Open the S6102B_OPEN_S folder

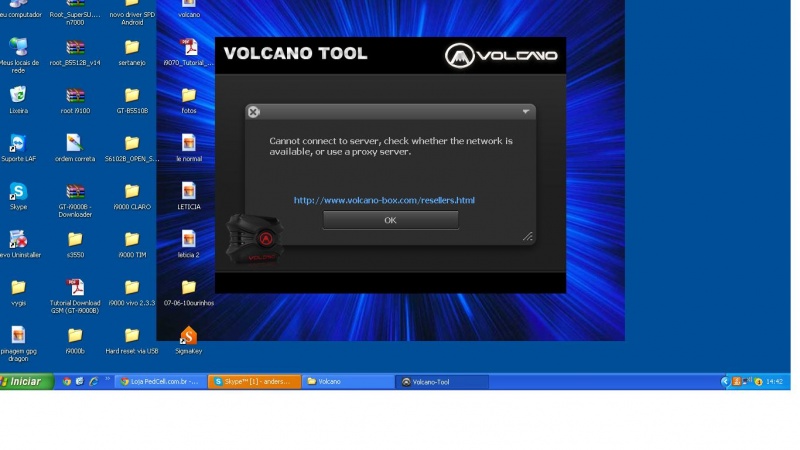click(x=132, y=148)
